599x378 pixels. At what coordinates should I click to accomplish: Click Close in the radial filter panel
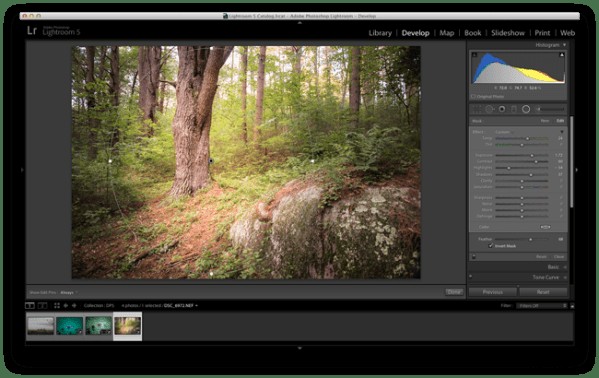[x=559, y=257]
